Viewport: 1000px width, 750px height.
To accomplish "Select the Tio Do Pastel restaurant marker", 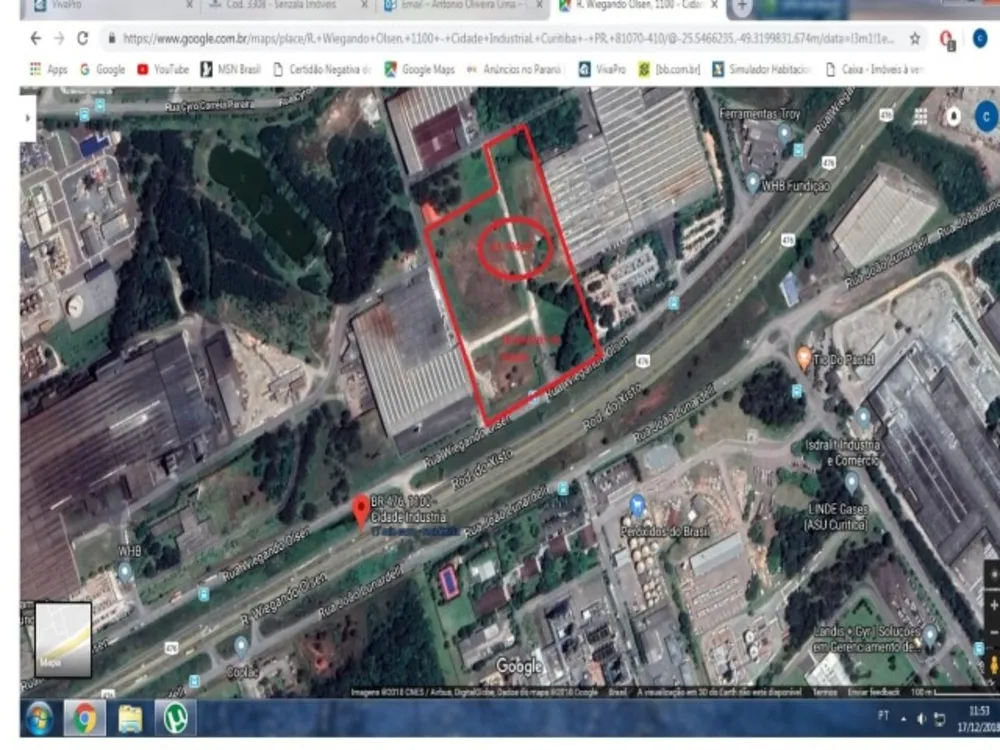I will tap(804, 358).
